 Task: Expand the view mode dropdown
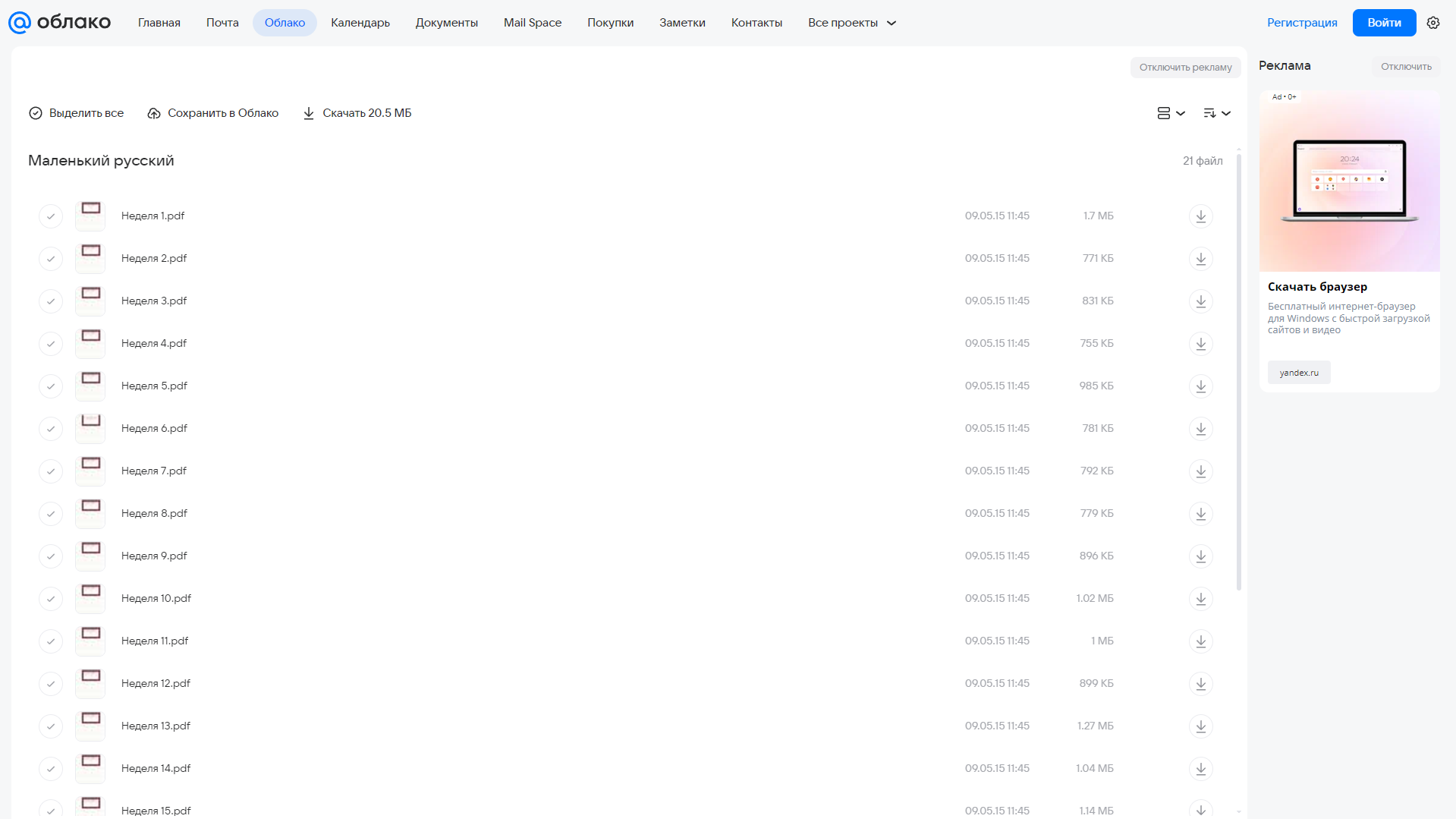[1171, 113]
